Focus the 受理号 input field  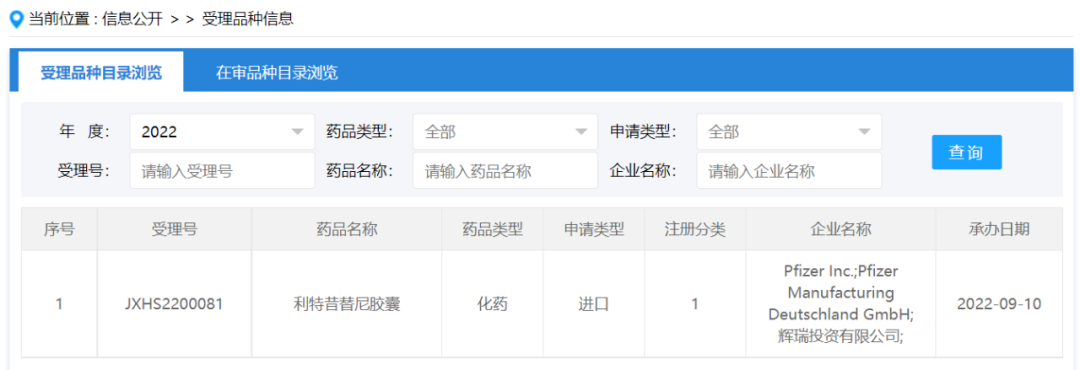tap(222, 171)
